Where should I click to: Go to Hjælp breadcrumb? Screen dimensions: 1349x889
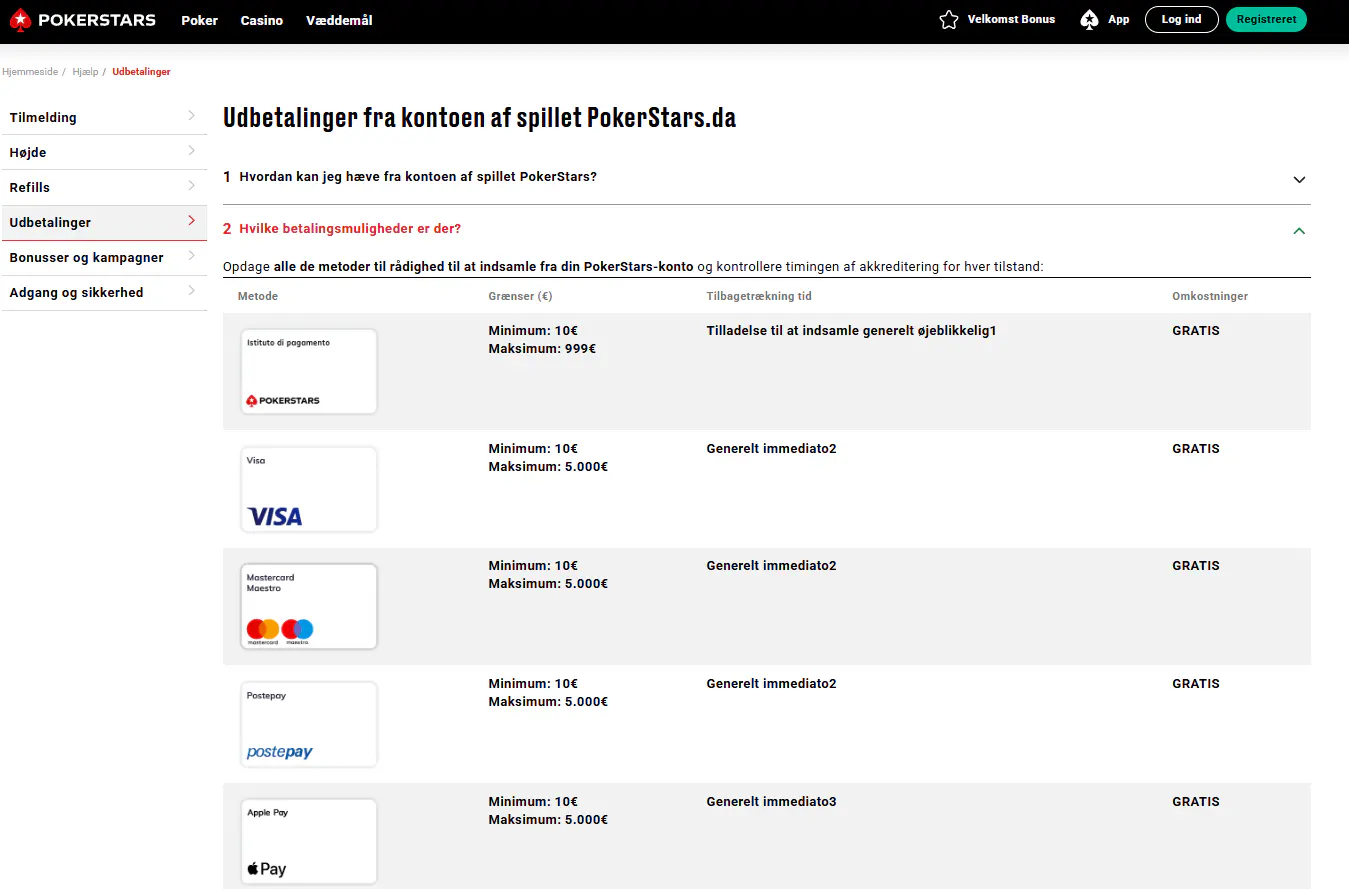(85, 72)
